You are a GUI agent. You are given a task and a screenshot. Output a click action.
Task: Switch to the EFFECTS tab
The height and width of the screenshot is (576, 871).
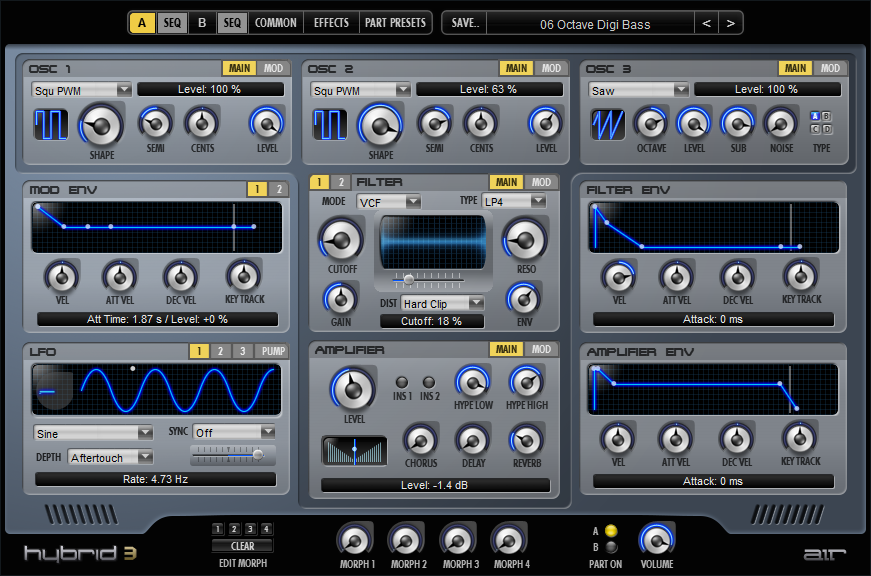331,23
